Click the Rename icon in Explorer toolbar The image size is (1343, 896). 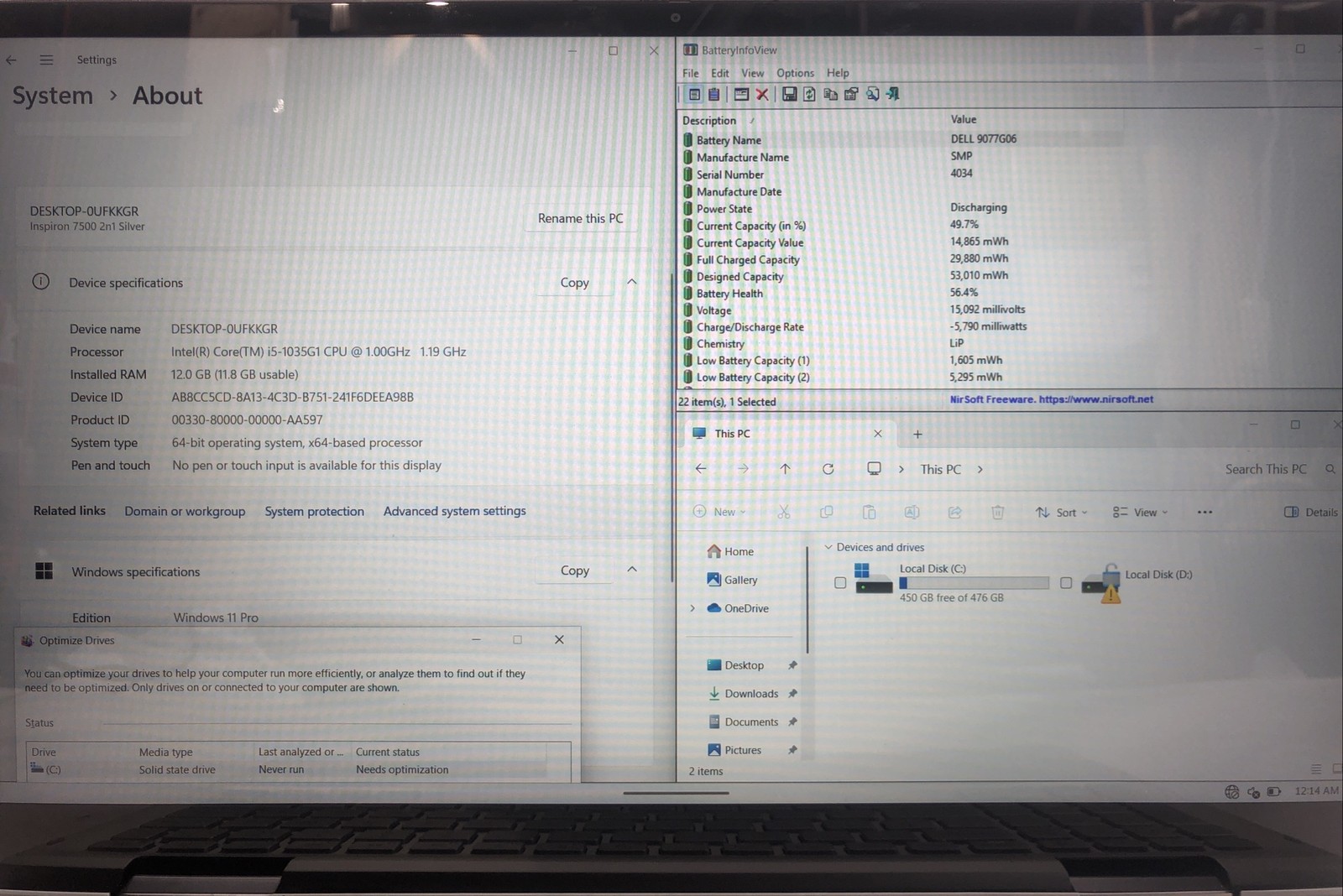[x=912, y=512]
